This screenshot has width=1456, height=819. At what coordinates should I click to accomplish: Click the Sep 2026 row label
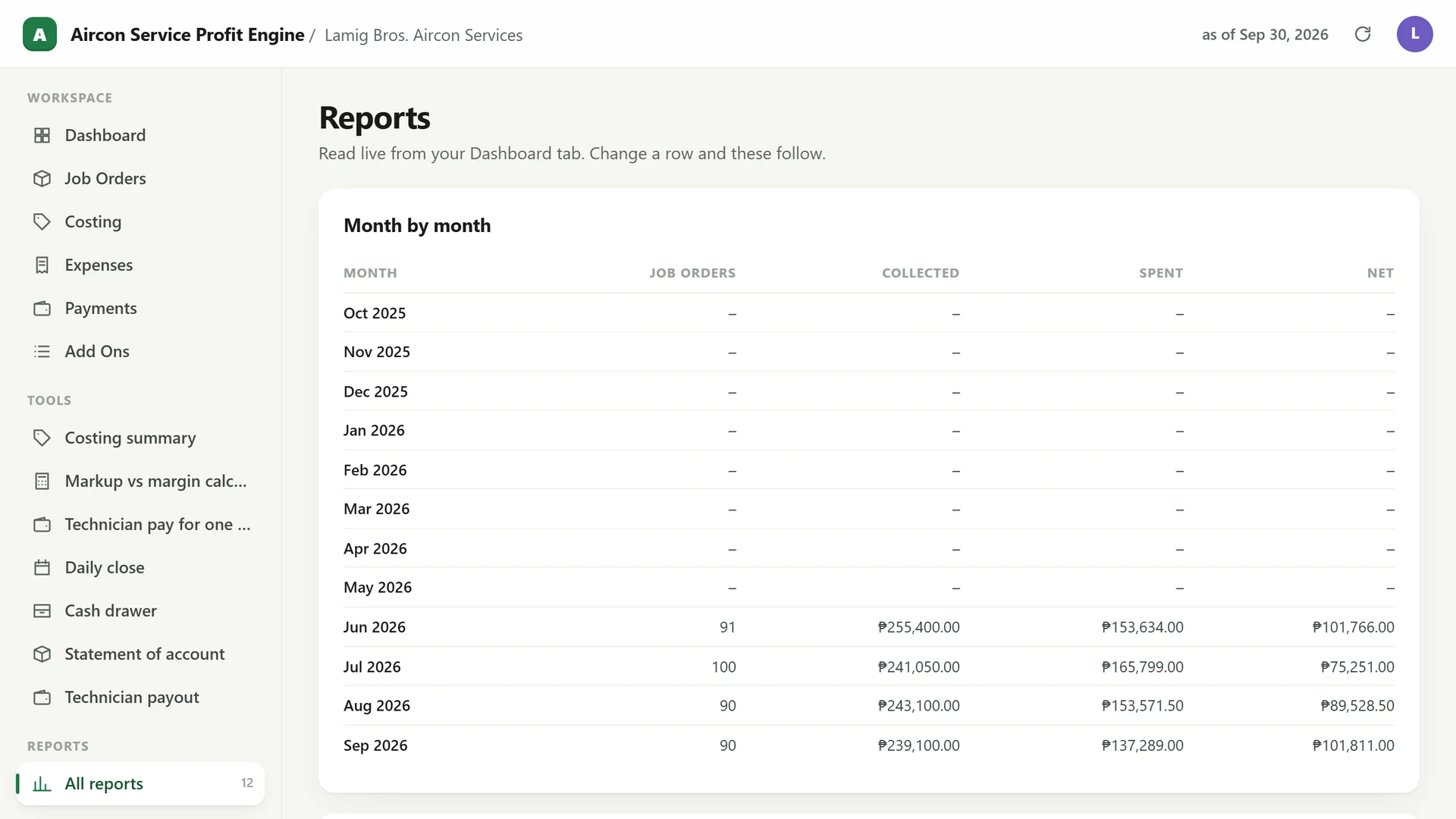click(375, 745)
